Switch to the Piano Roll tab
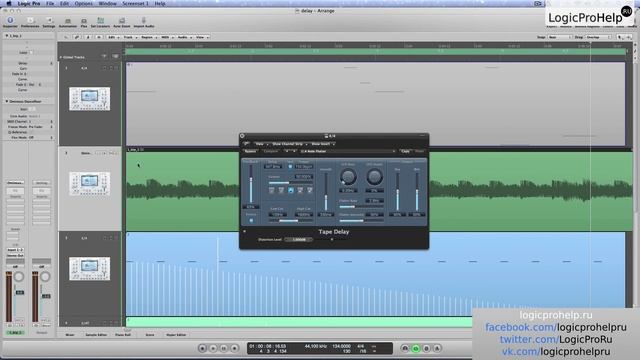The width and height of the screenshot is (640, 360). (x=123, y=335)
